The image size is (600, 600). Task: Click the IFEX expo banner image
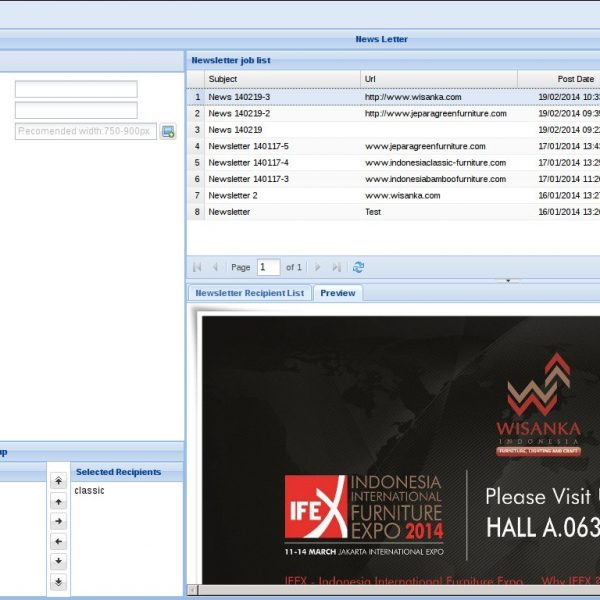click(x=364, y=515)
